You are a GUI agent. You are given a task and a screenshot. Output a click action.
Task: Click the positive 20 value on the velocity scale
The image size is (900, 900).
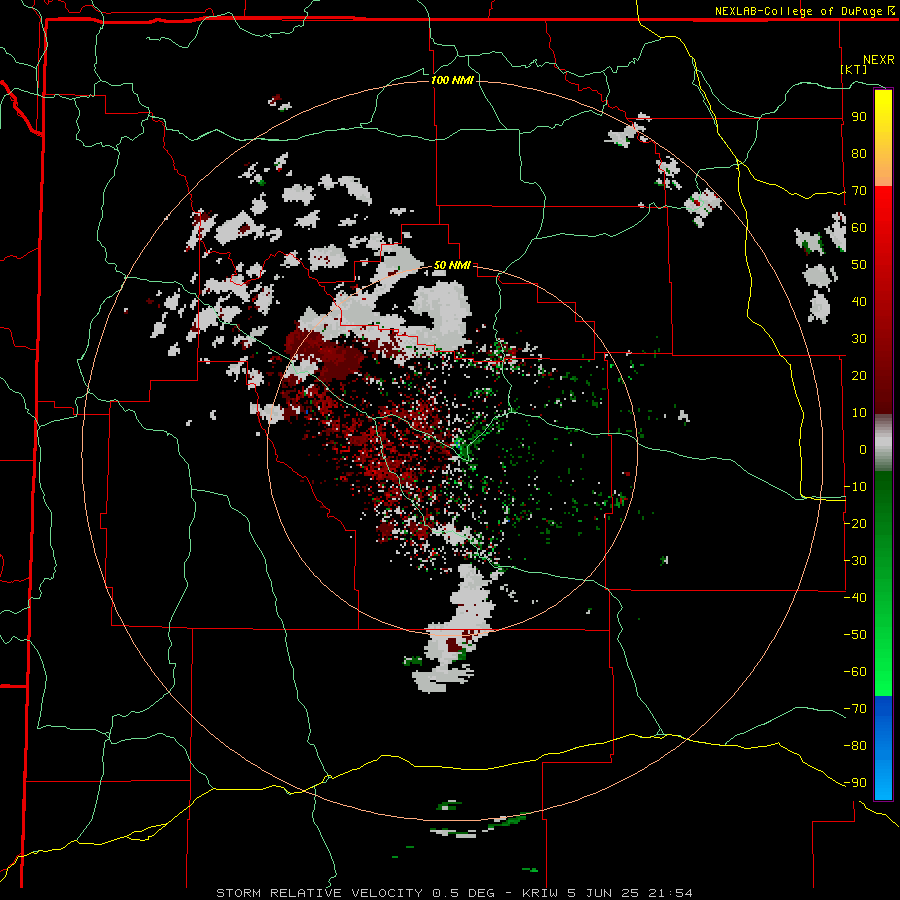(x=859, y=375)
